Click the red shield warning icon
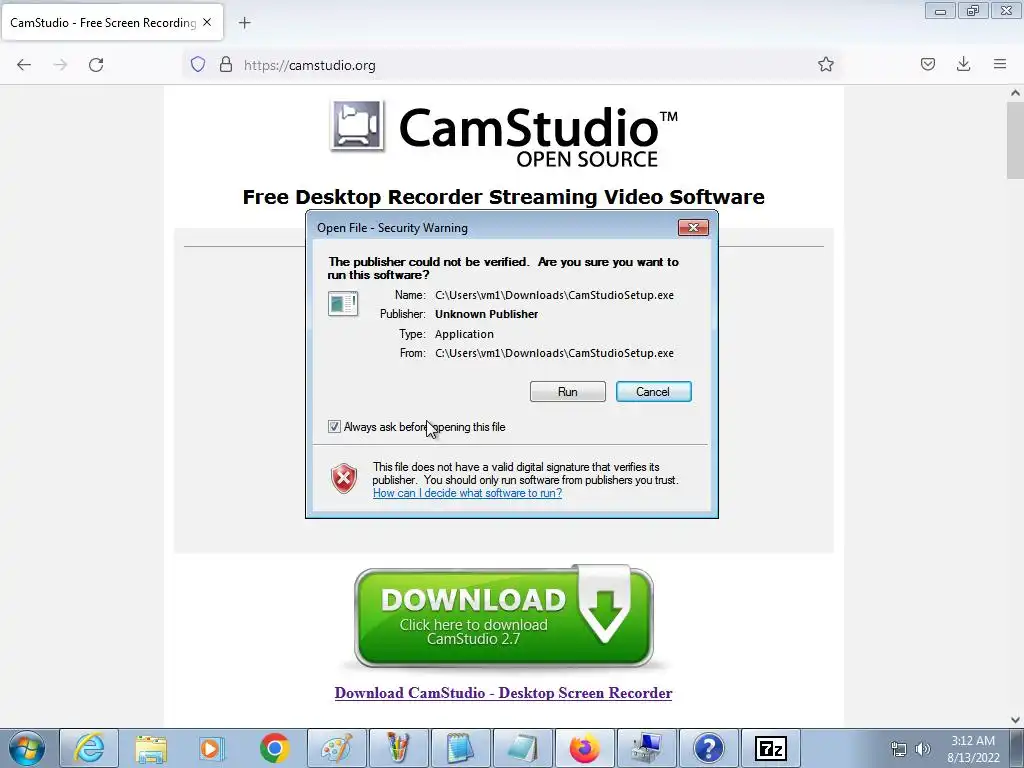The height and width of the screenshot is (768, 1024). coord(344,479)
